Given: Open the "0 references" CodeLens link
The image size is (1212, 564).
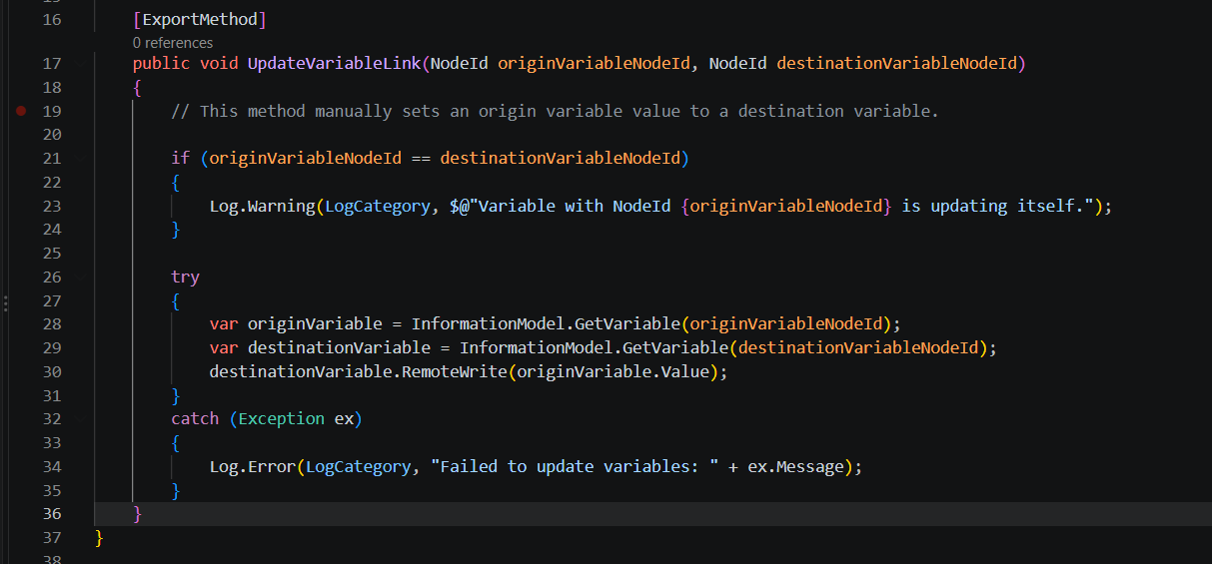Looking at the screenshot, I should tap(172, 43).
